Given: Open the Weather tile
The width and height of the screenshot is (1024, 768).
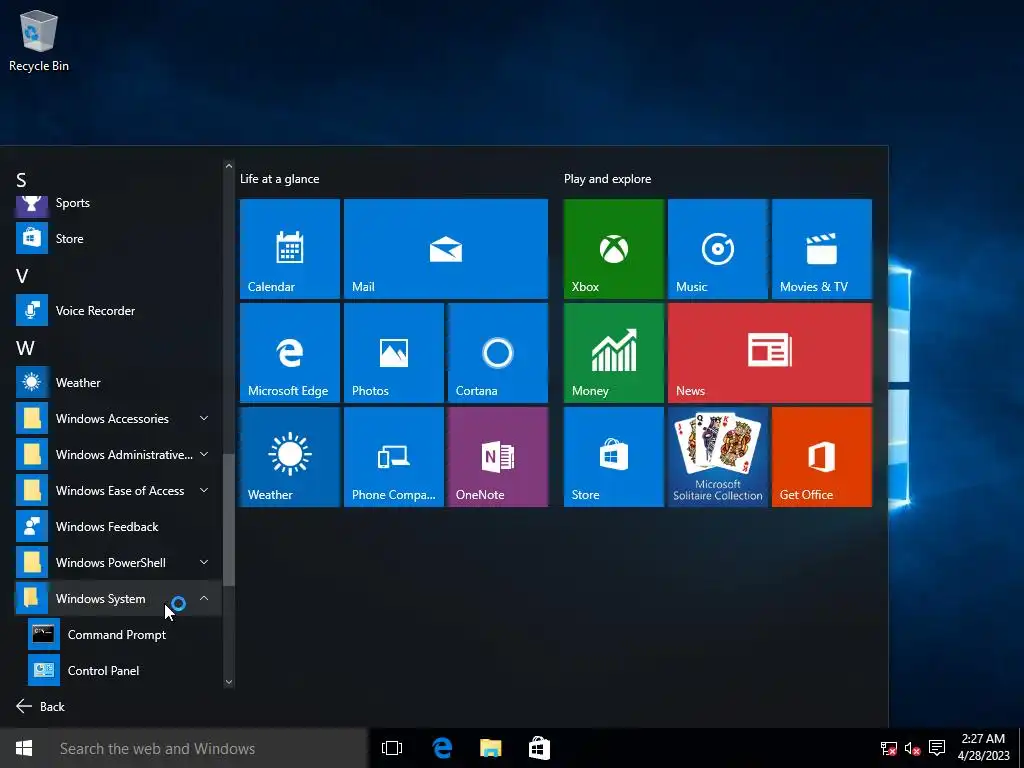Looking at the screenshot, I should click(290, 456).
